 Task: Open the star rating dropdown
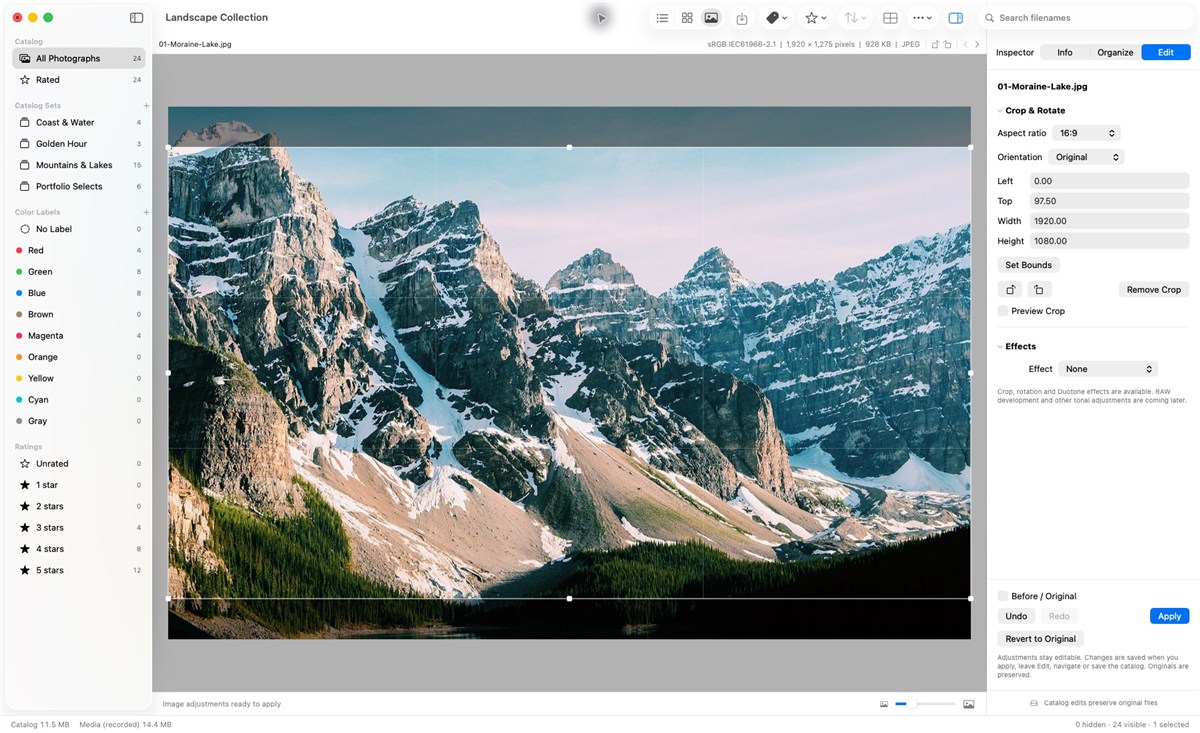coord(816,18)
